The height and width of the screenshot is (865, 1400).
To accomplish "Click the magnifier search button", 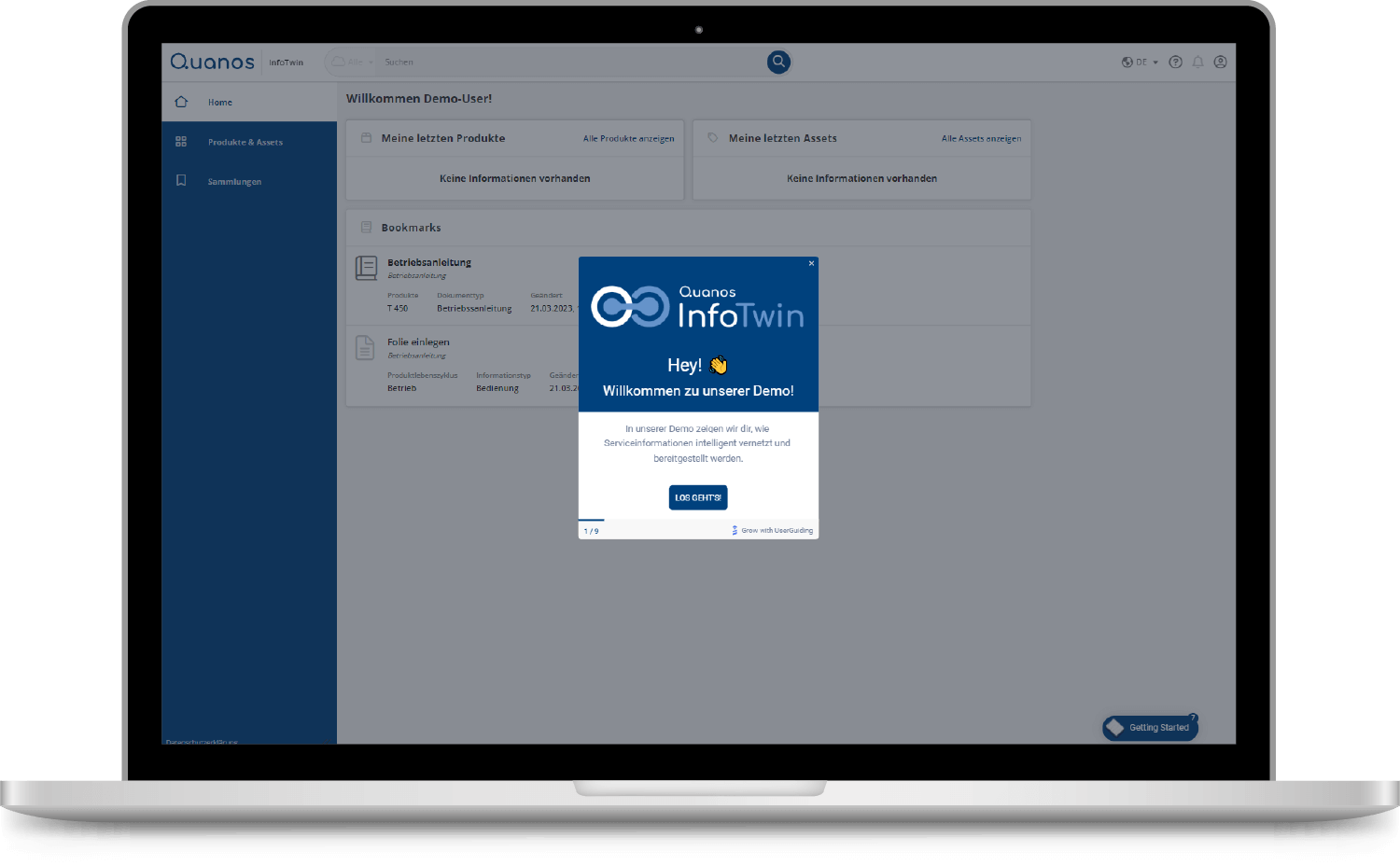I will (778, 62).
